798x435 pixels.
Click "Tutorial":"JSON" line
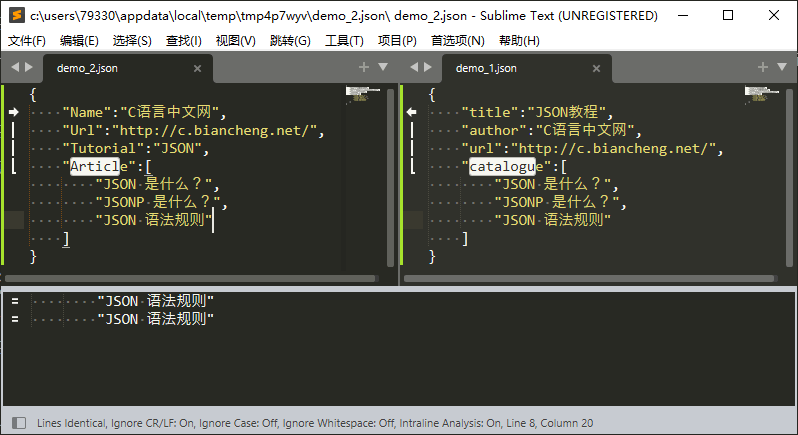[136, 149]
